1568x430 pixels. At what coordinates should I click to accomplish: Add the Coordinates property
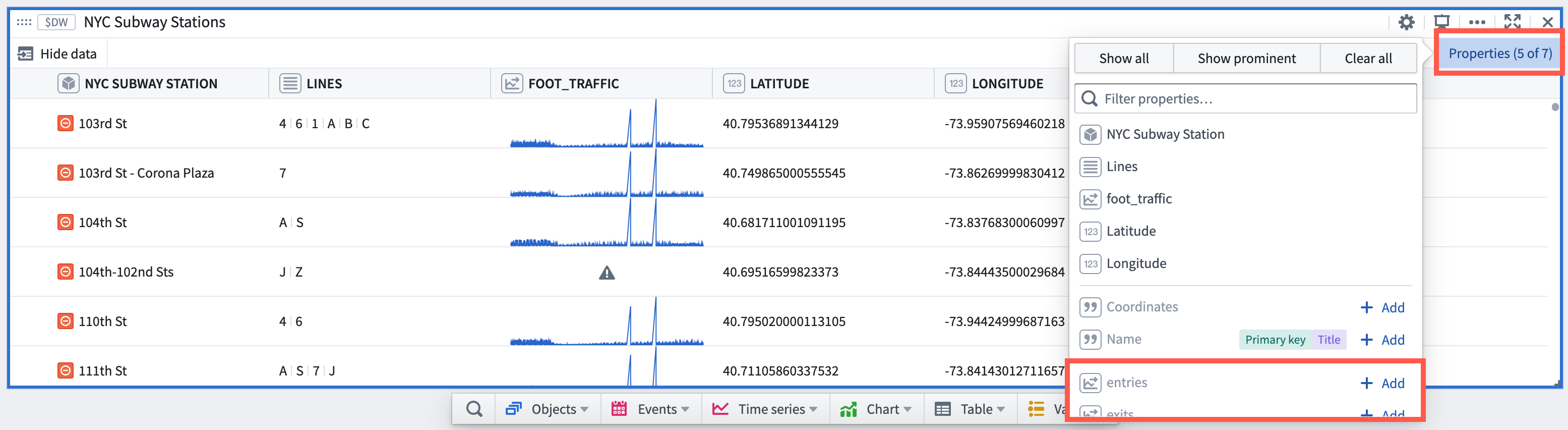1382,307
